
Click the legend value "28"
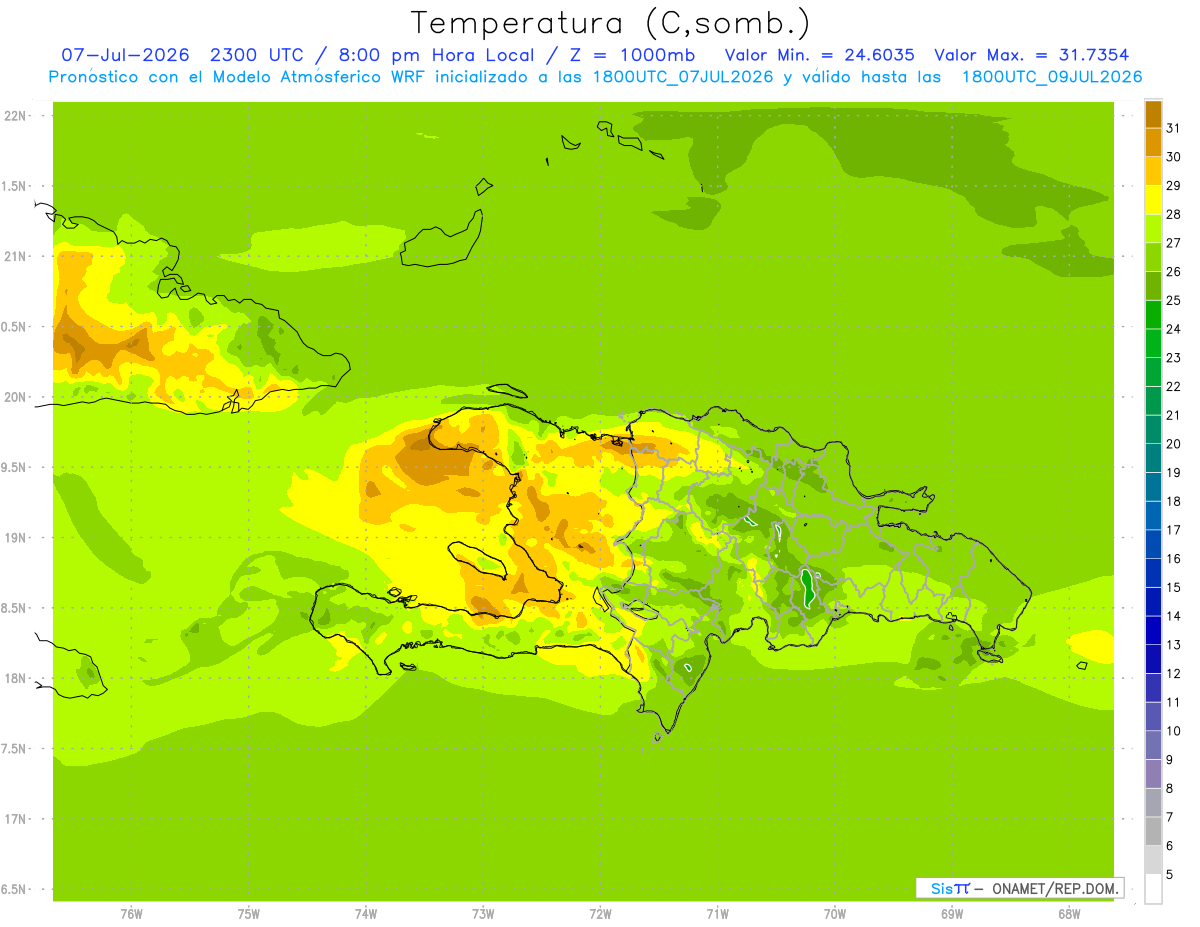tap(1174, 214)
